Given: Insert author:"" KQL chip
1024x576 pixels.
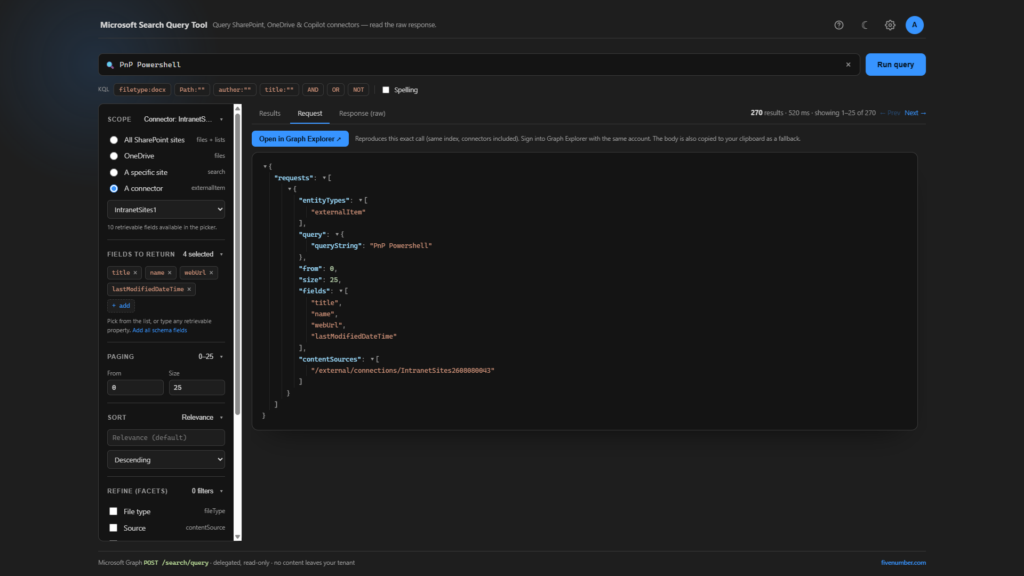Looking at the screenshot, I should [234, 89].
